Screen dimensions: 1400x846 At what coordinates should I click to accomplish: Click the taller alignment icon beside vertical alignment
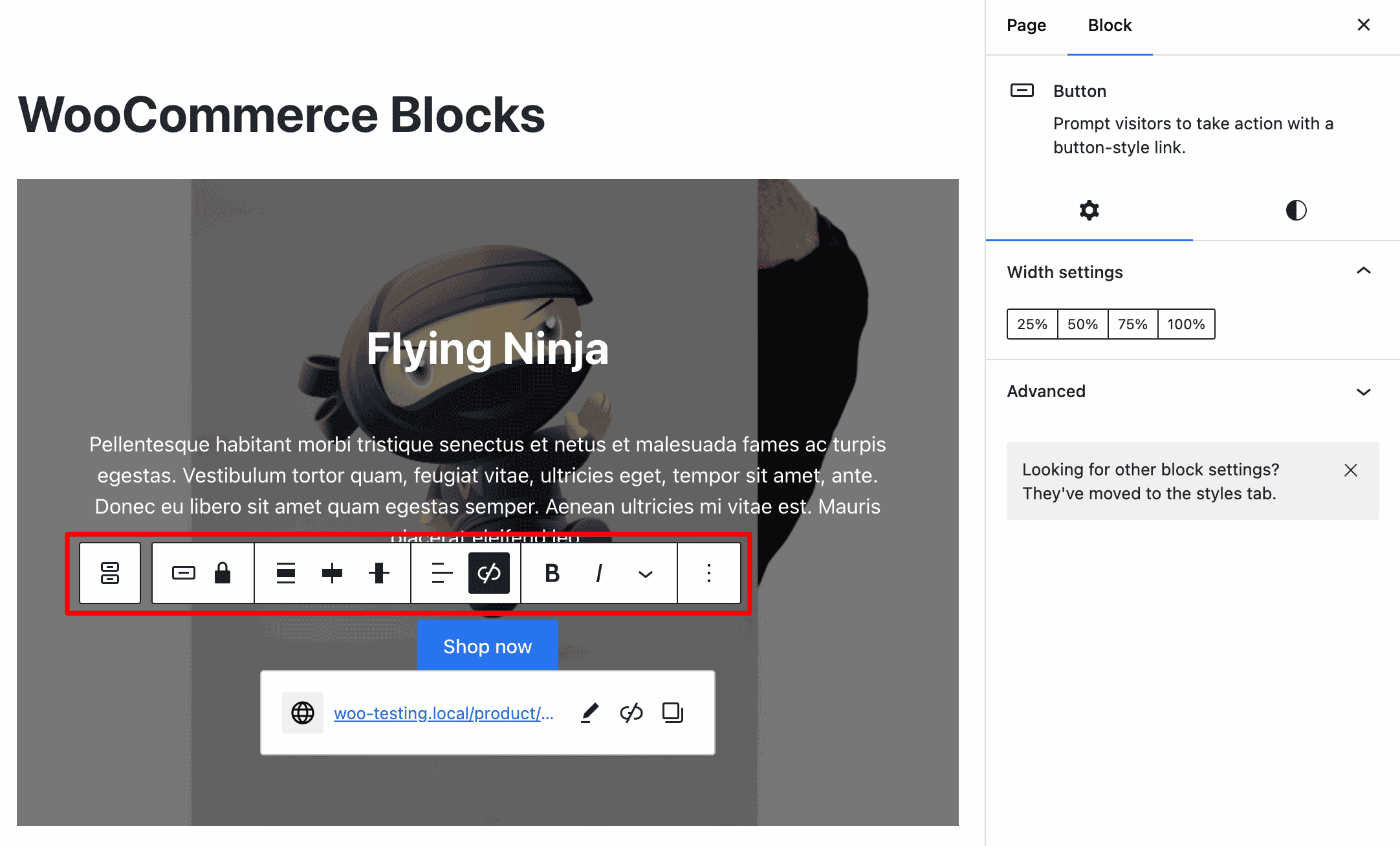tap(379, 573)
